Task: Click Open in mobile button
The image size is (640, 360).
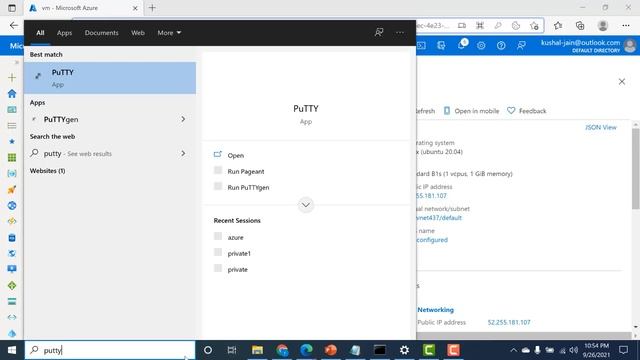Action: [x=471, y=111]
